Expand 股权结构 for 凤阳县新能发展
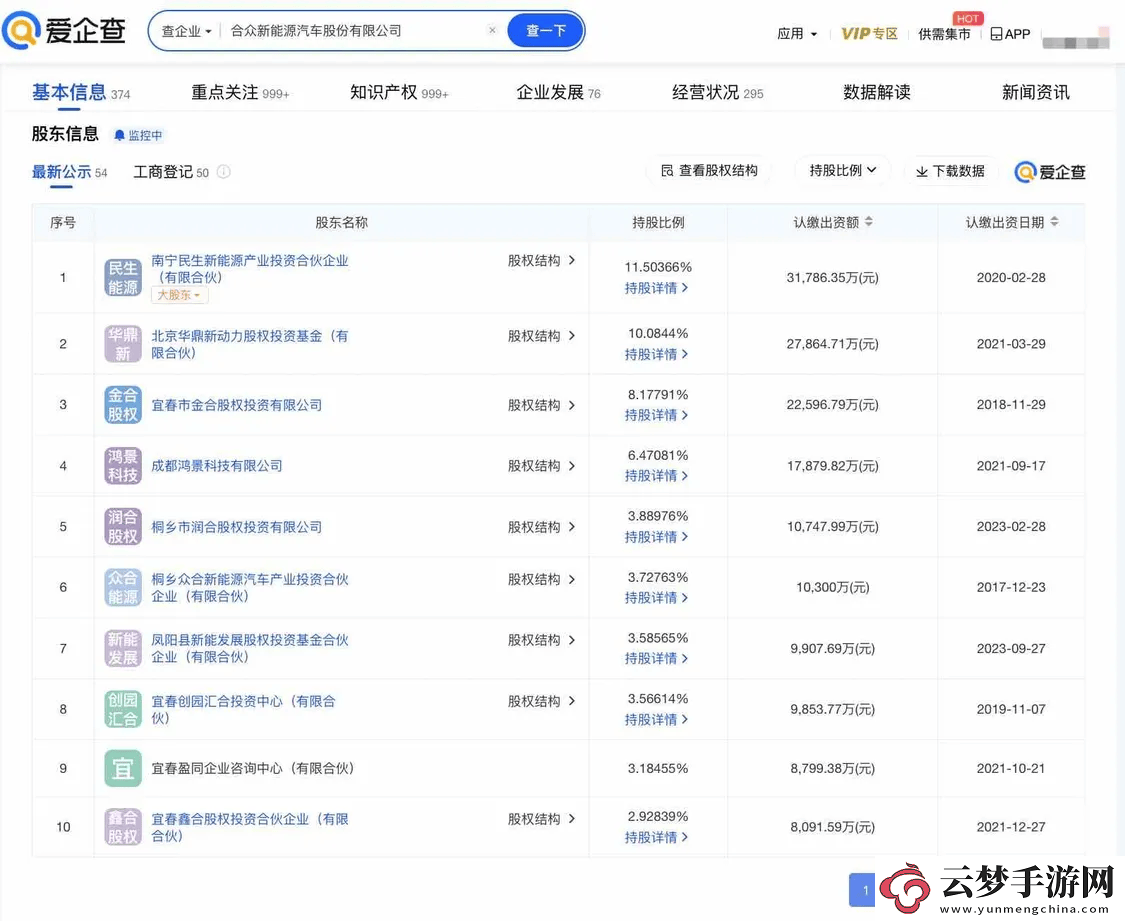The width and height of the screenshot is (1125, 921). [542, 640]
